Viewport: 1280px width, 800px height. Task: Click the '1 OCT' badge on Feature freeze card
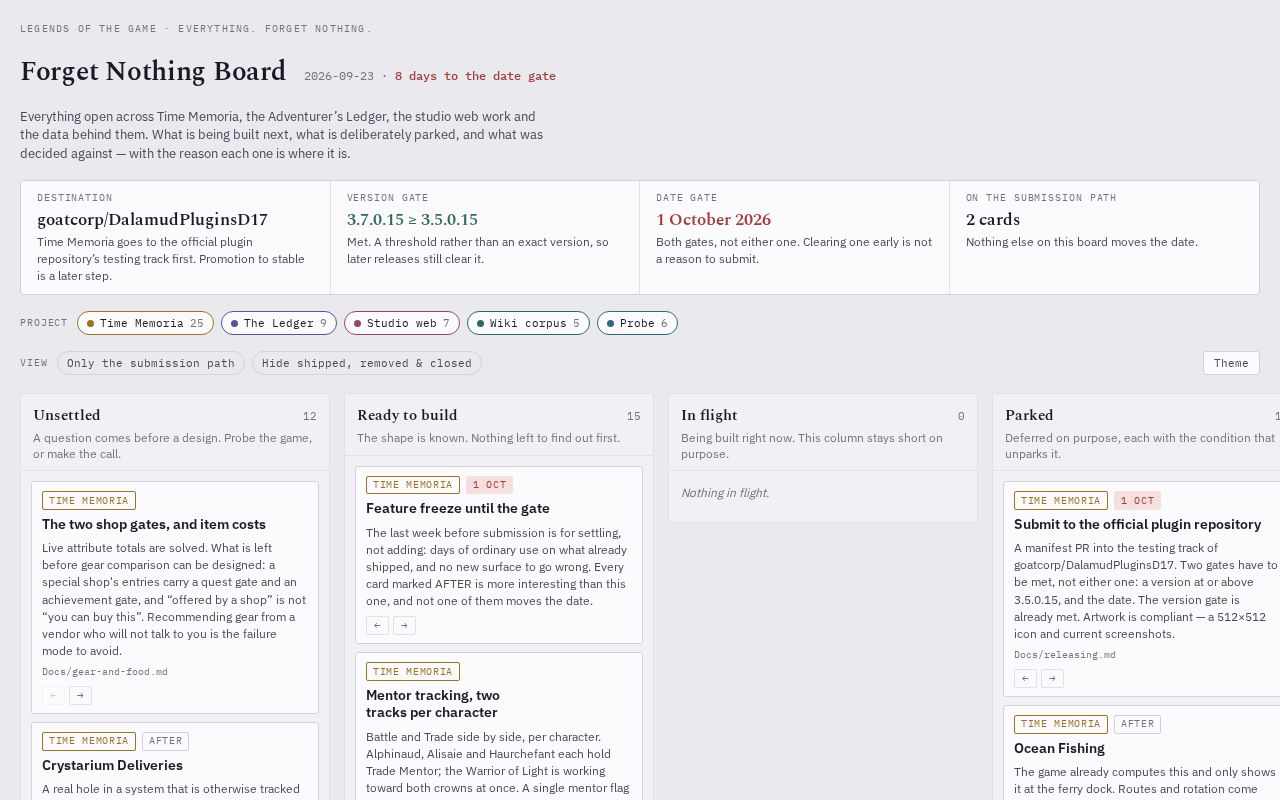coord(489,485)
